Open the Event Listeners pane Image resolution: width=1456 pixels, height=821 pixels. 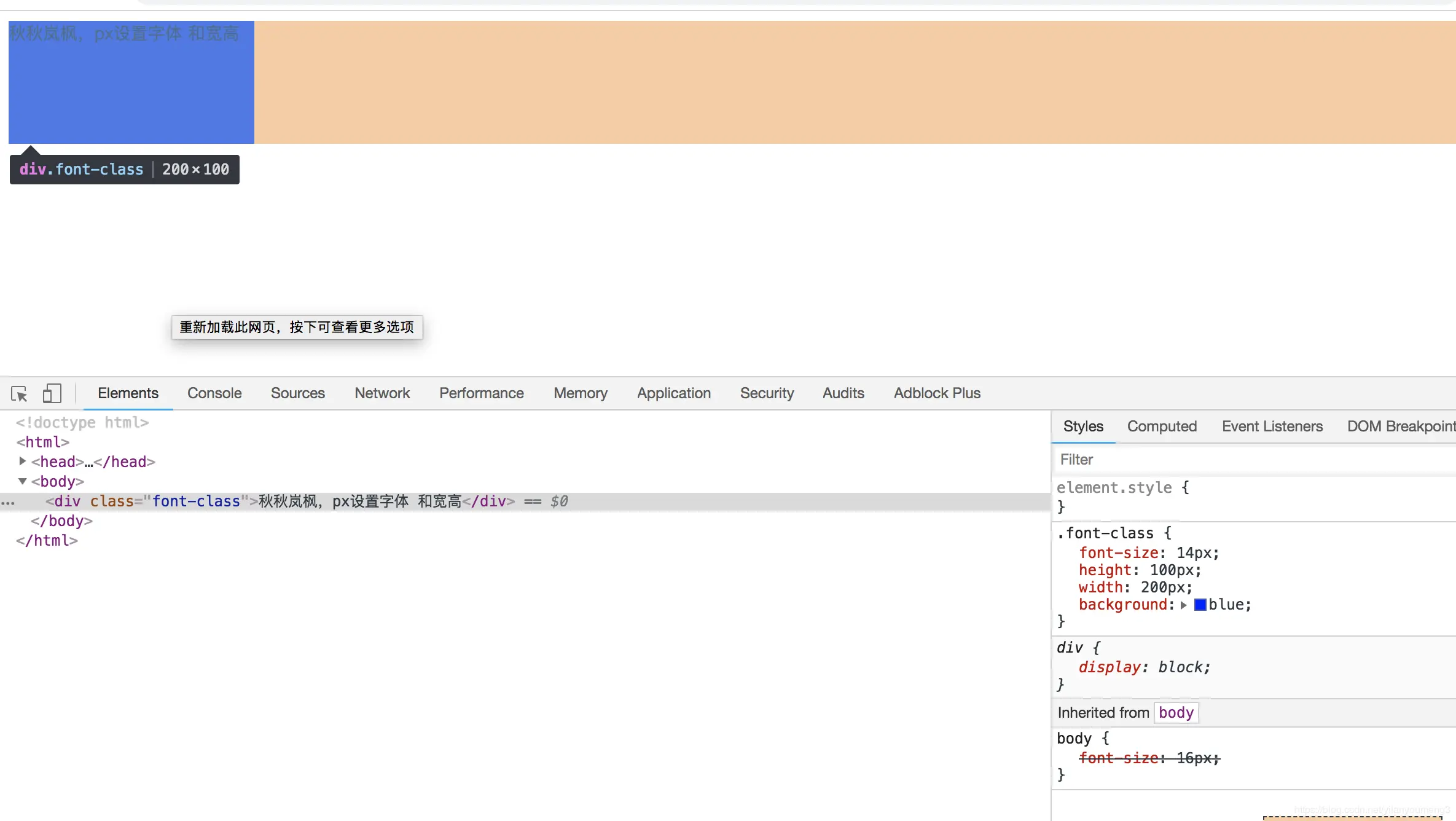[x=1272, y=426]
